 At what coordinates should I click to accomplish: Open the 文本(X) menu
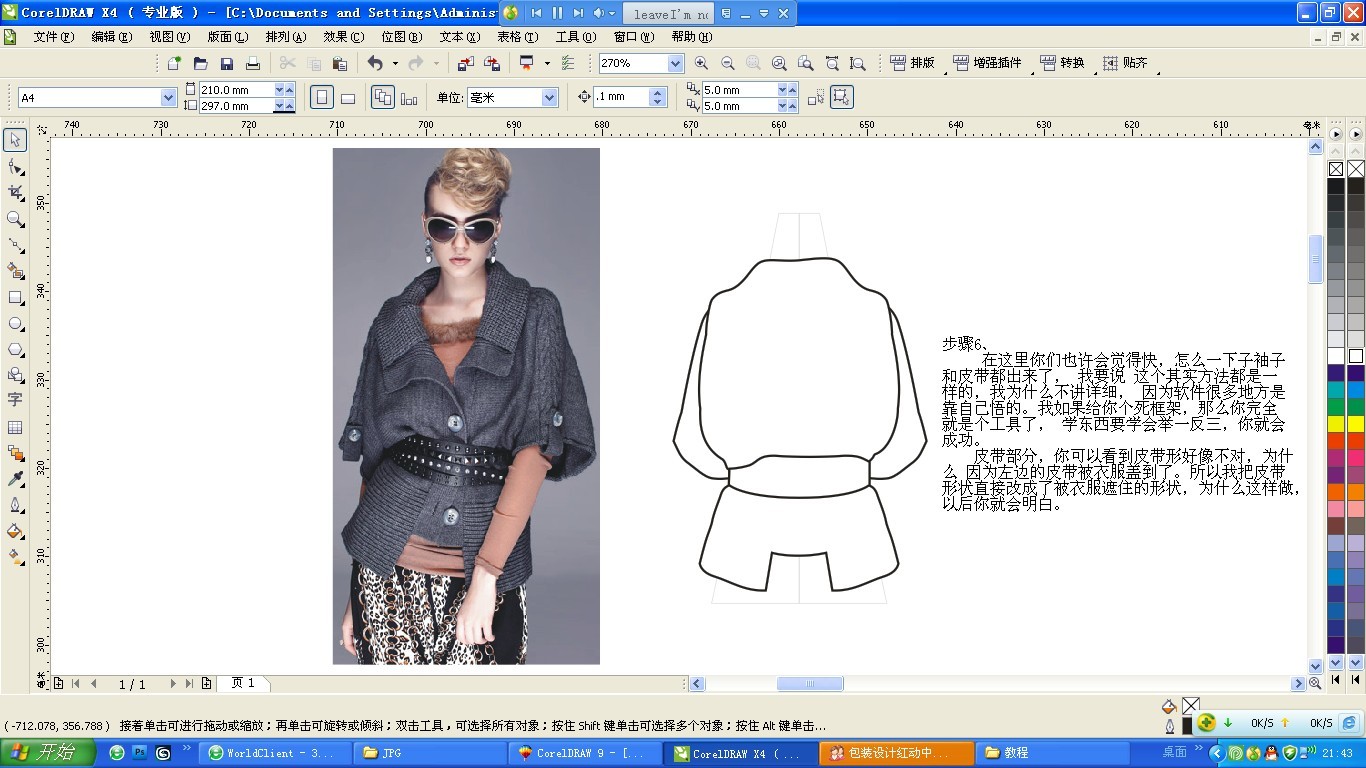click(460, 36)
